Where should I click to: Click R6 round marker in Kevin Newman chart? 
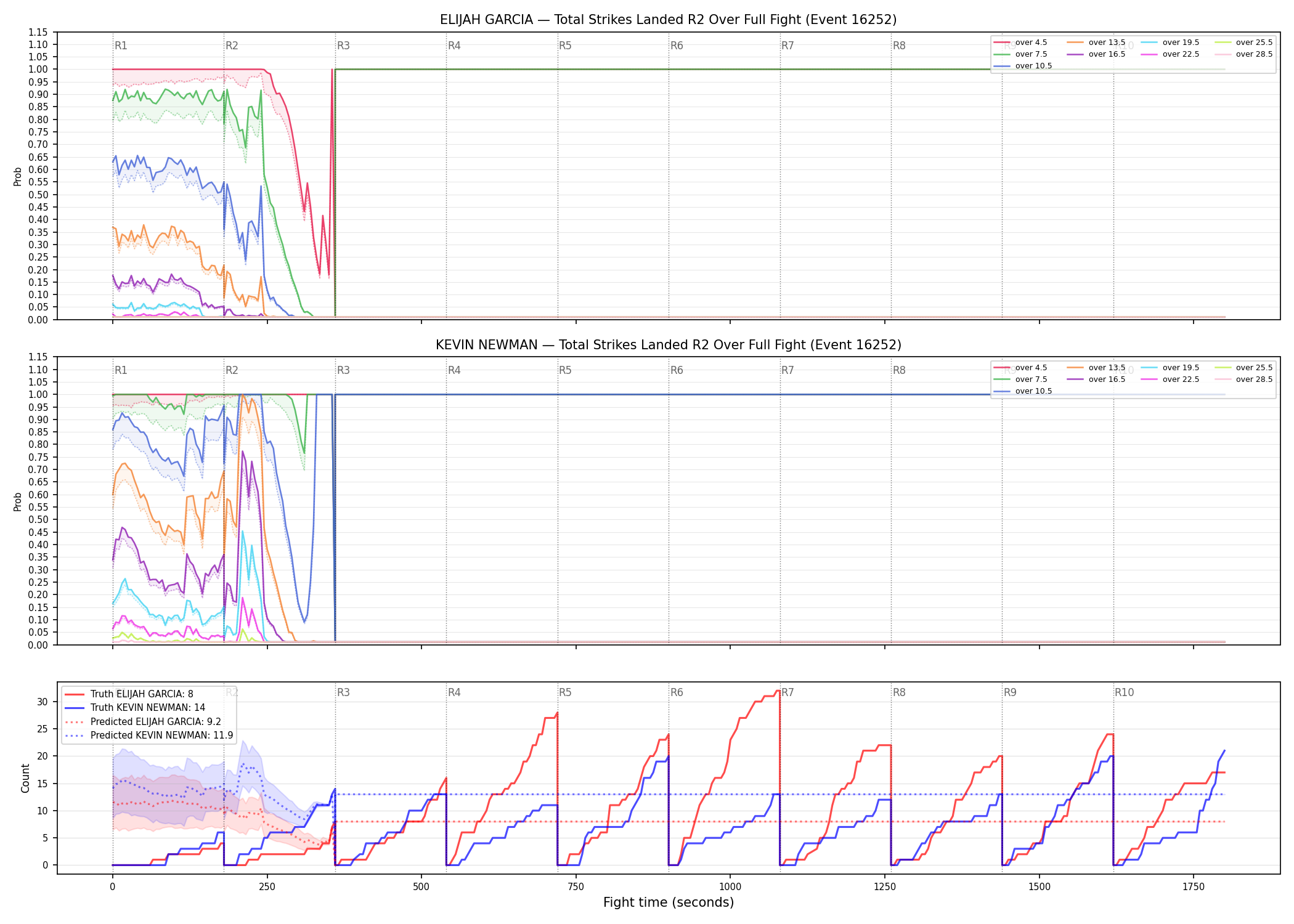(677, 370)
